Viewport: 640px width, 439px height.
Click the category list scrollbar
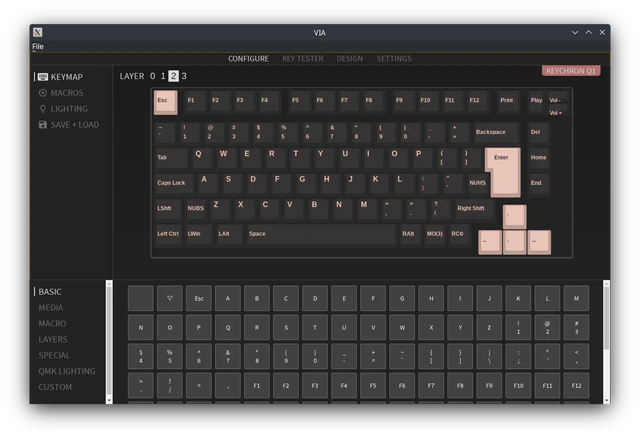click(x=109, y=342)
